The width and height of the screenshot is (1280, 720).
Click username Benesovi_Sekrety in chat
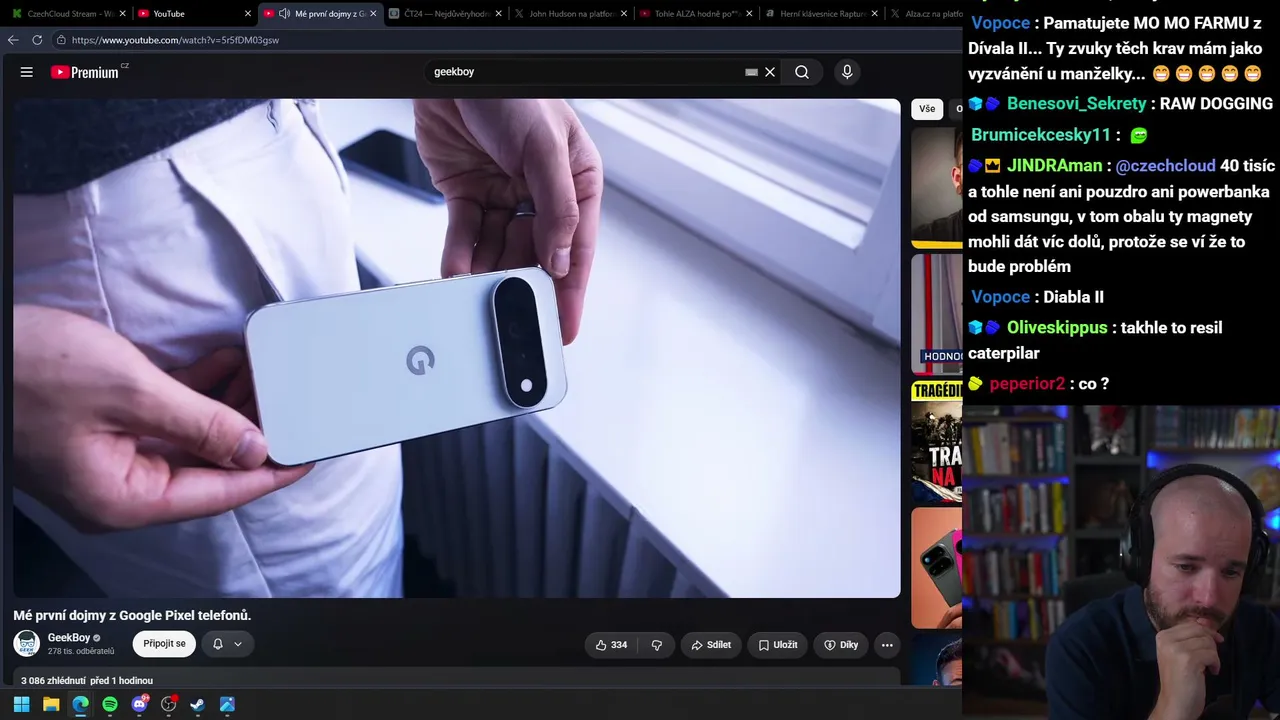click(1076, 104)
